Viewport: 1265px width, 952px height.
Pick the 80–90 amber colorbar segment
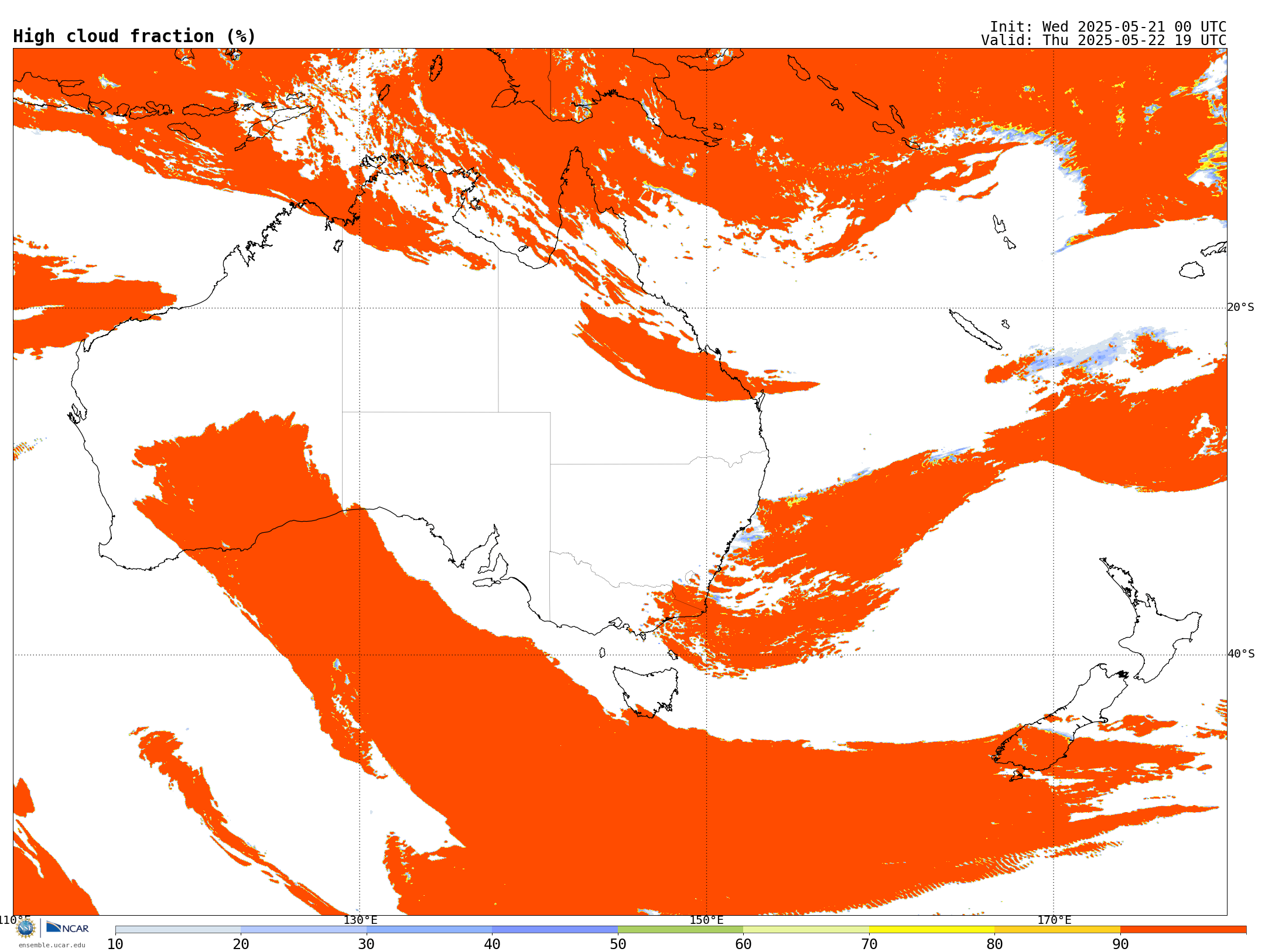coord(1057,930)
